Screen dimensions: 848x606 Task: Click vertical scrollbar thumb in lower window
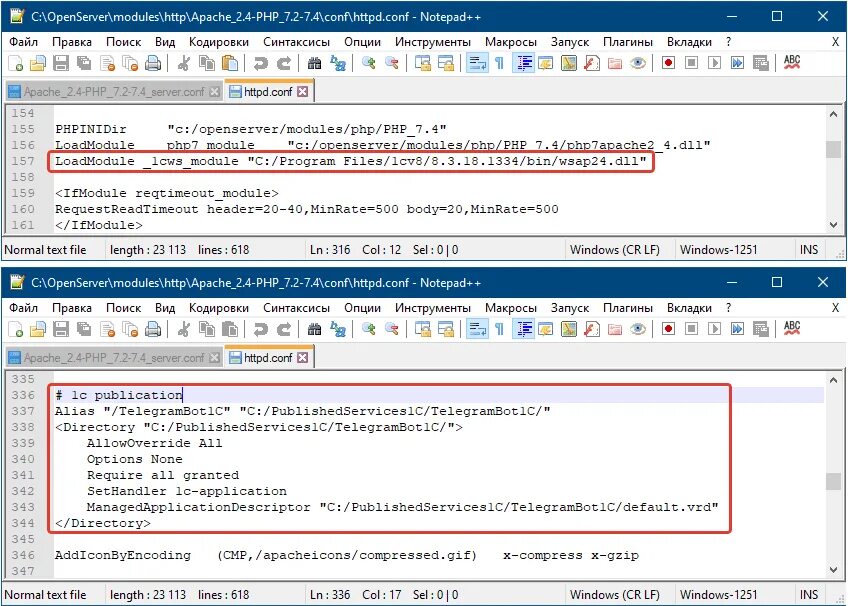833,481
